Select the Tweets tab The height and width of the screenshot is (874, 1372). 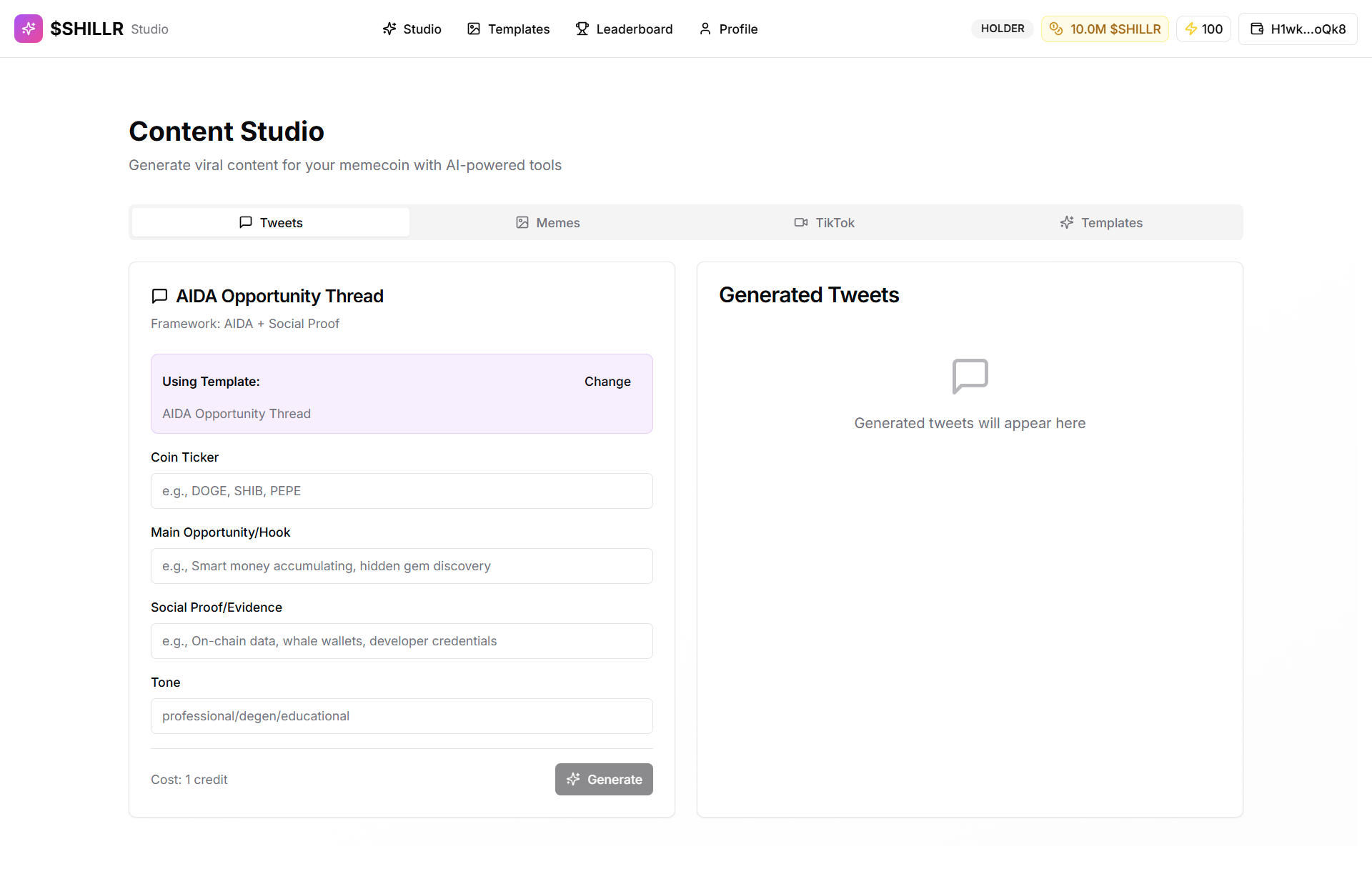[271, 222]
